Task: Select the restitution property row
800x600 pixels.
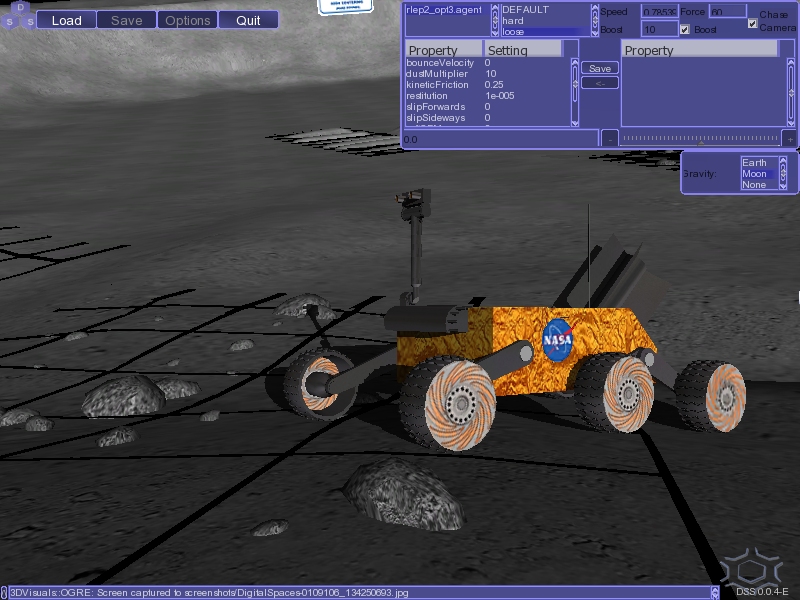Action: tap(488, 96)
